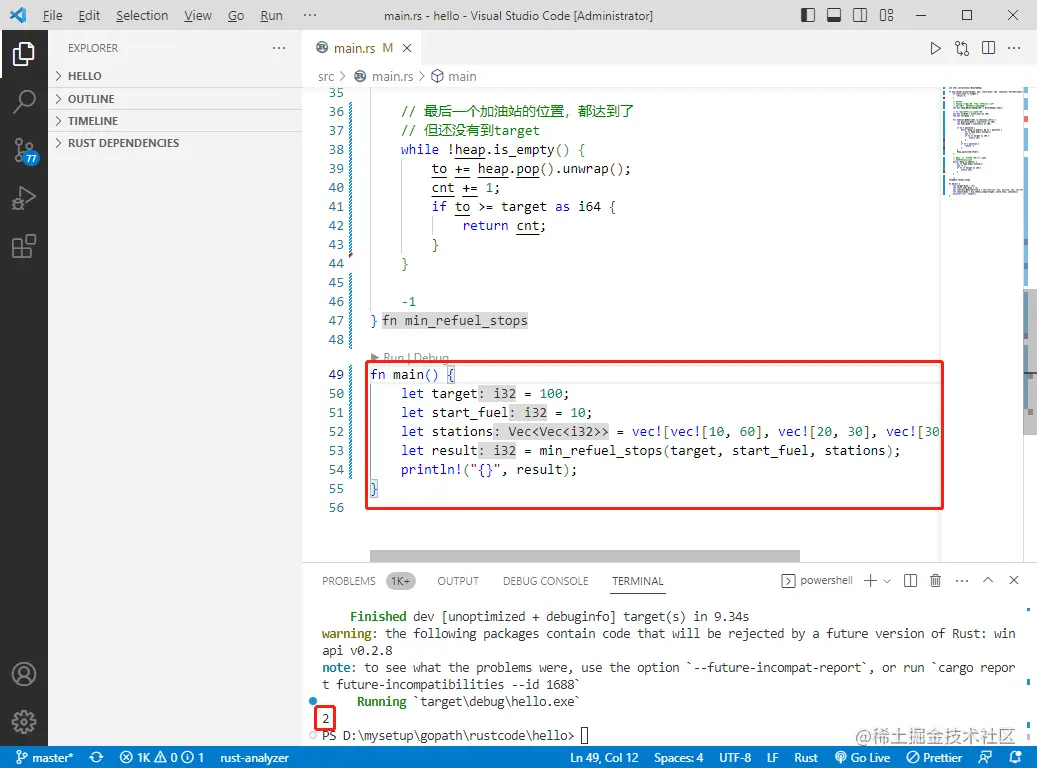Click the master* branch in status bar
The image size is (1037, 768).
44,757
